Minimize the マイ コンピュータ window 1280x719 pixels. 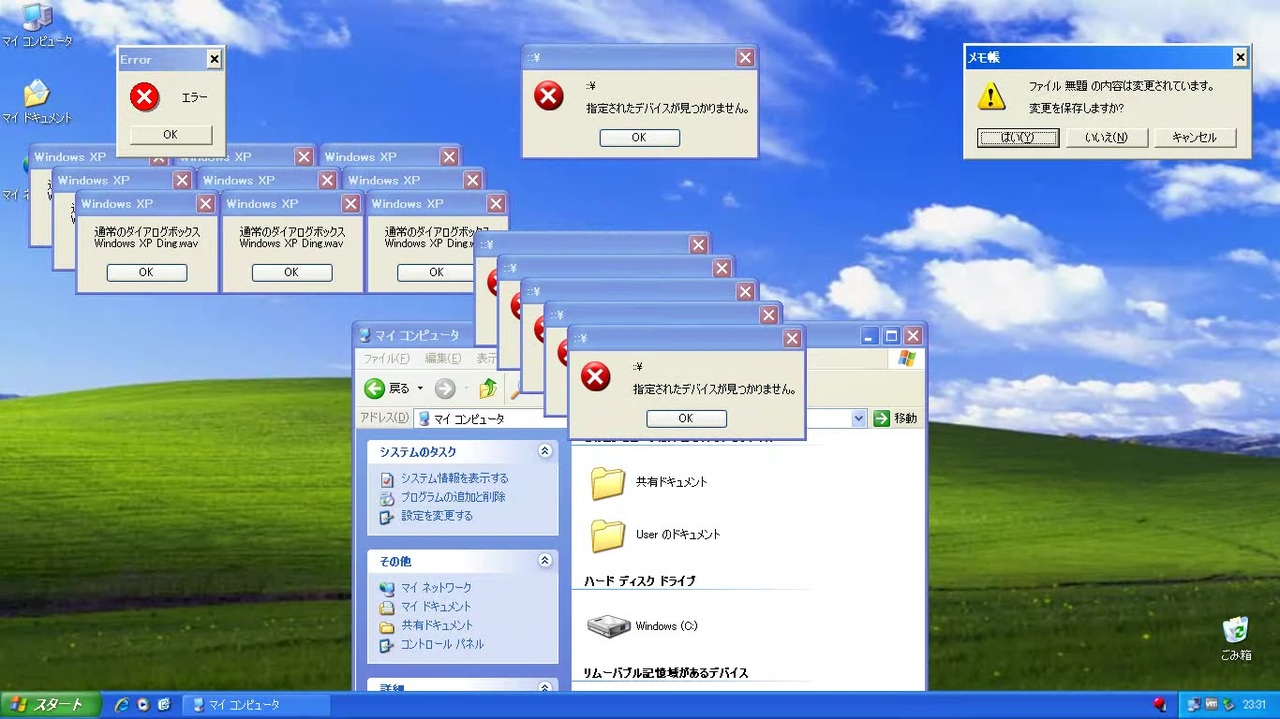869,336
